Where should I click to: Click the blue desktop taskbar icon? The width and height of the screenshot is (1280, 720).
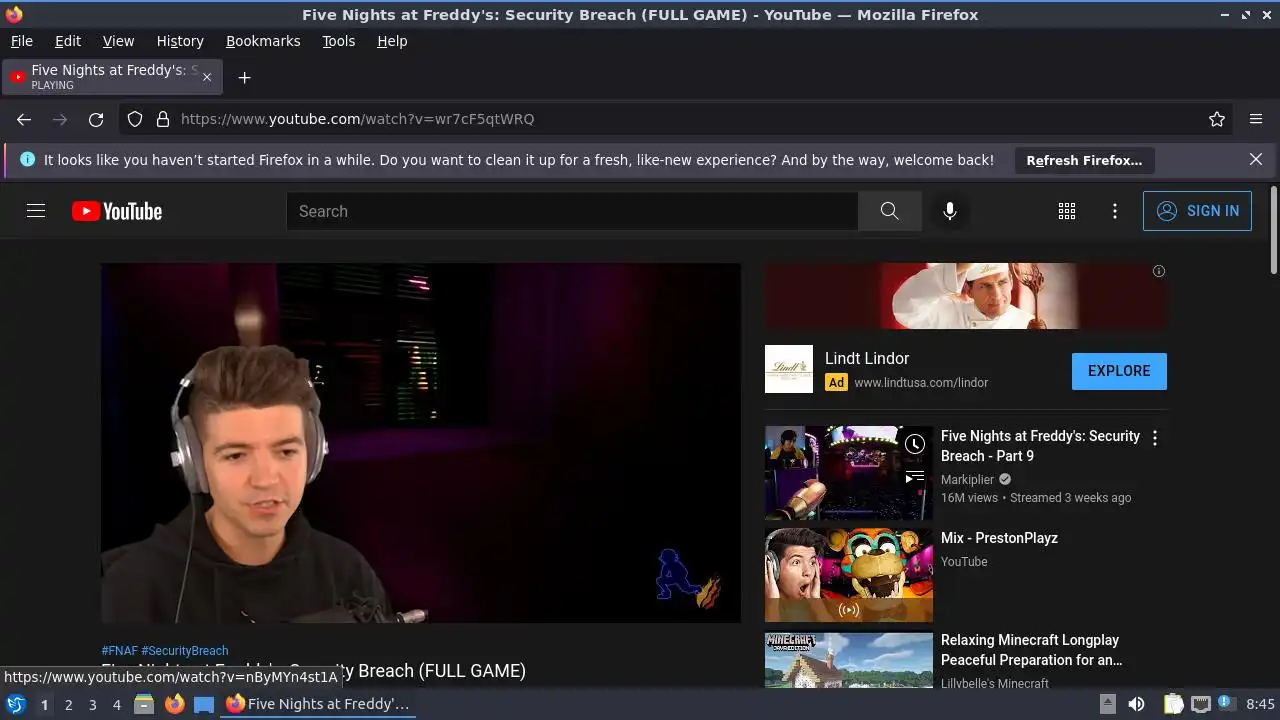[204, 704]
